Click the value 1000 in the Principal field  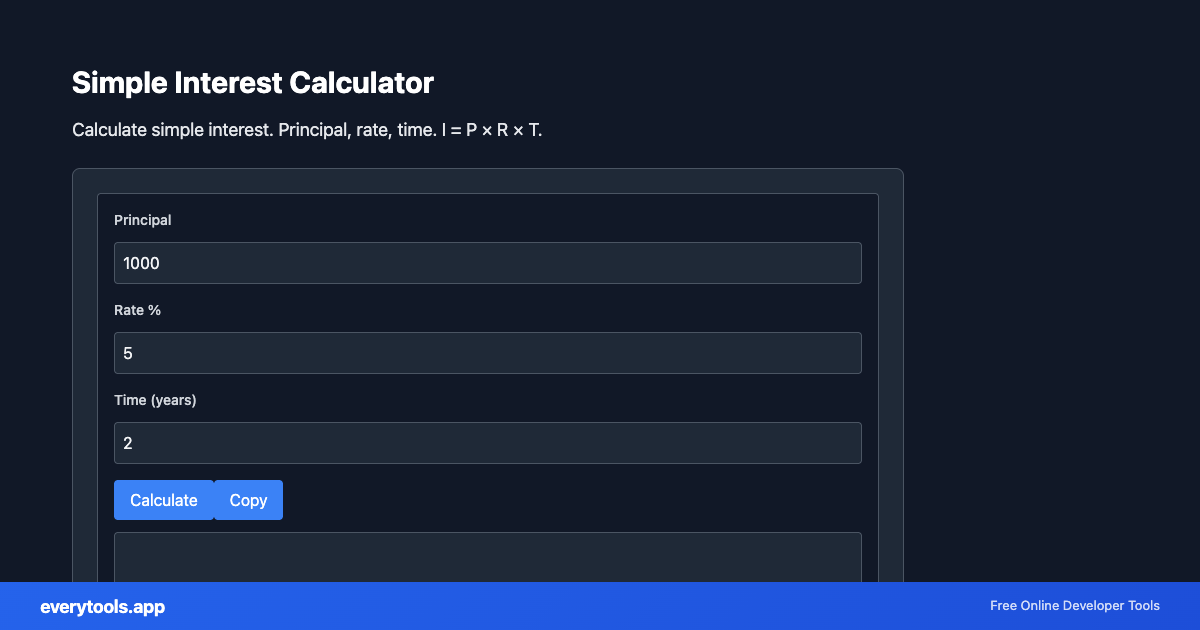tap(142, 262)
